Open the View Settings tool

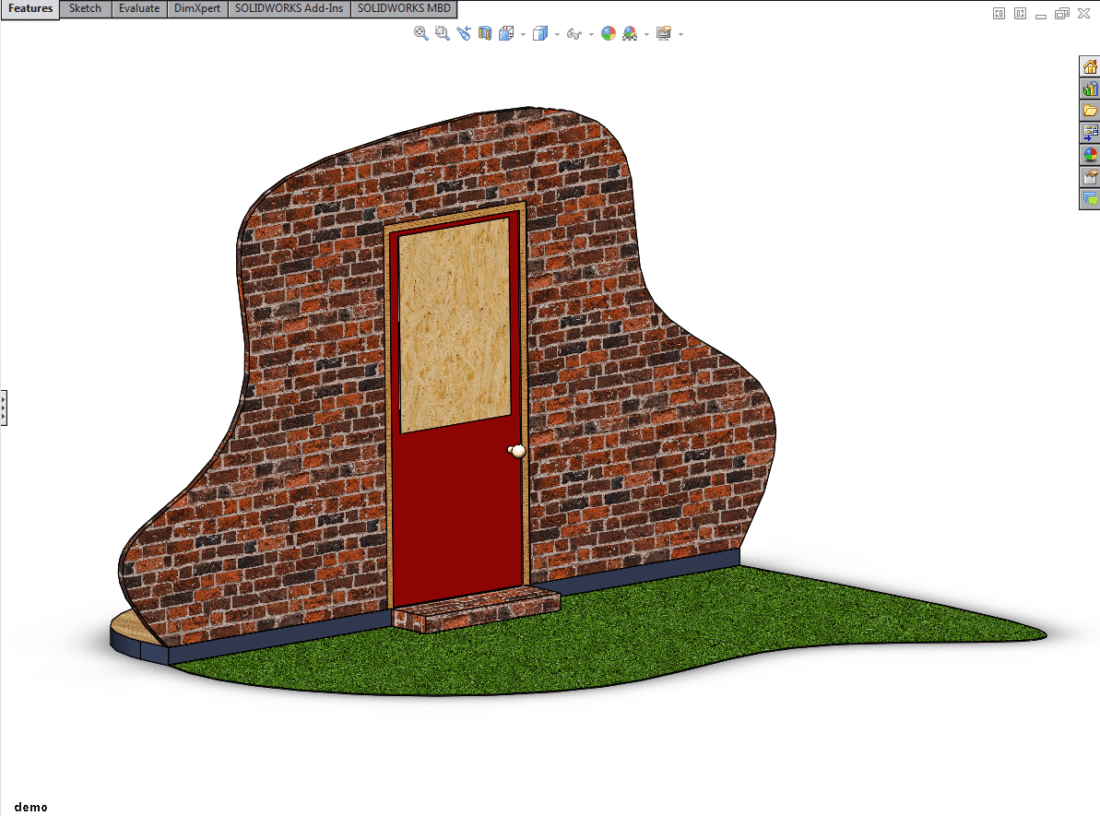point(664,33)
